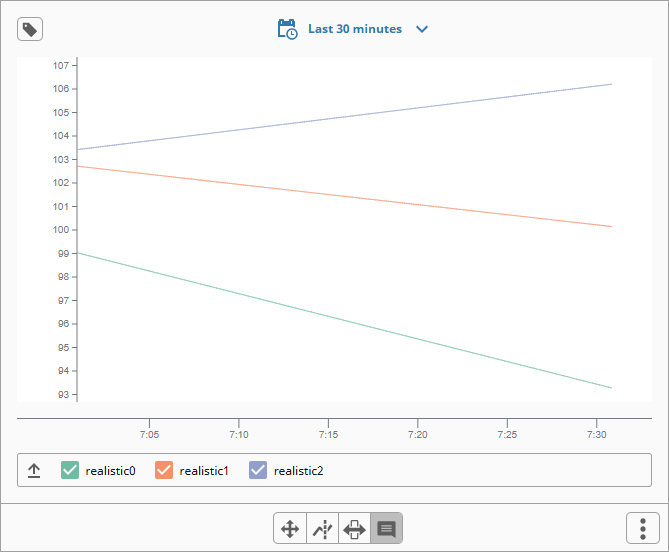Click the 7:30 time axis label
Screen dimensions: 669x552
(596, 434)
